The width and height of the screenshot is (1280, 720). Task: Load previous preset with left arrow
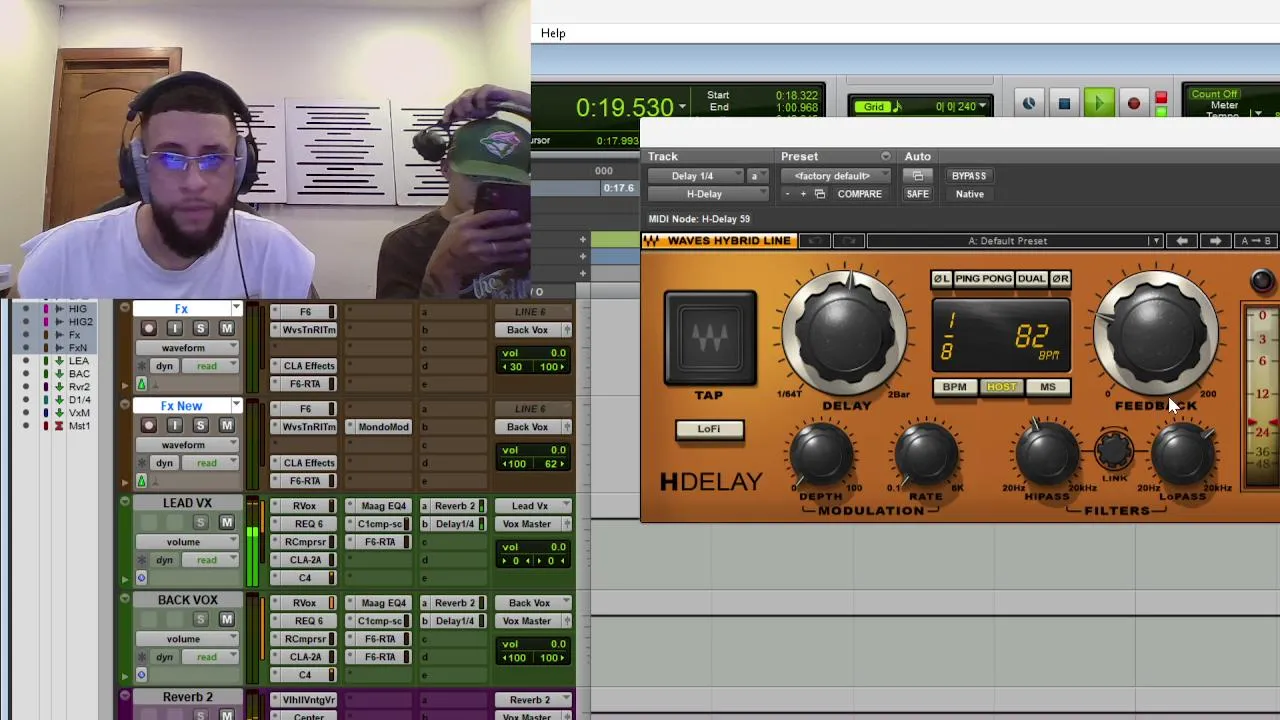1182,241
